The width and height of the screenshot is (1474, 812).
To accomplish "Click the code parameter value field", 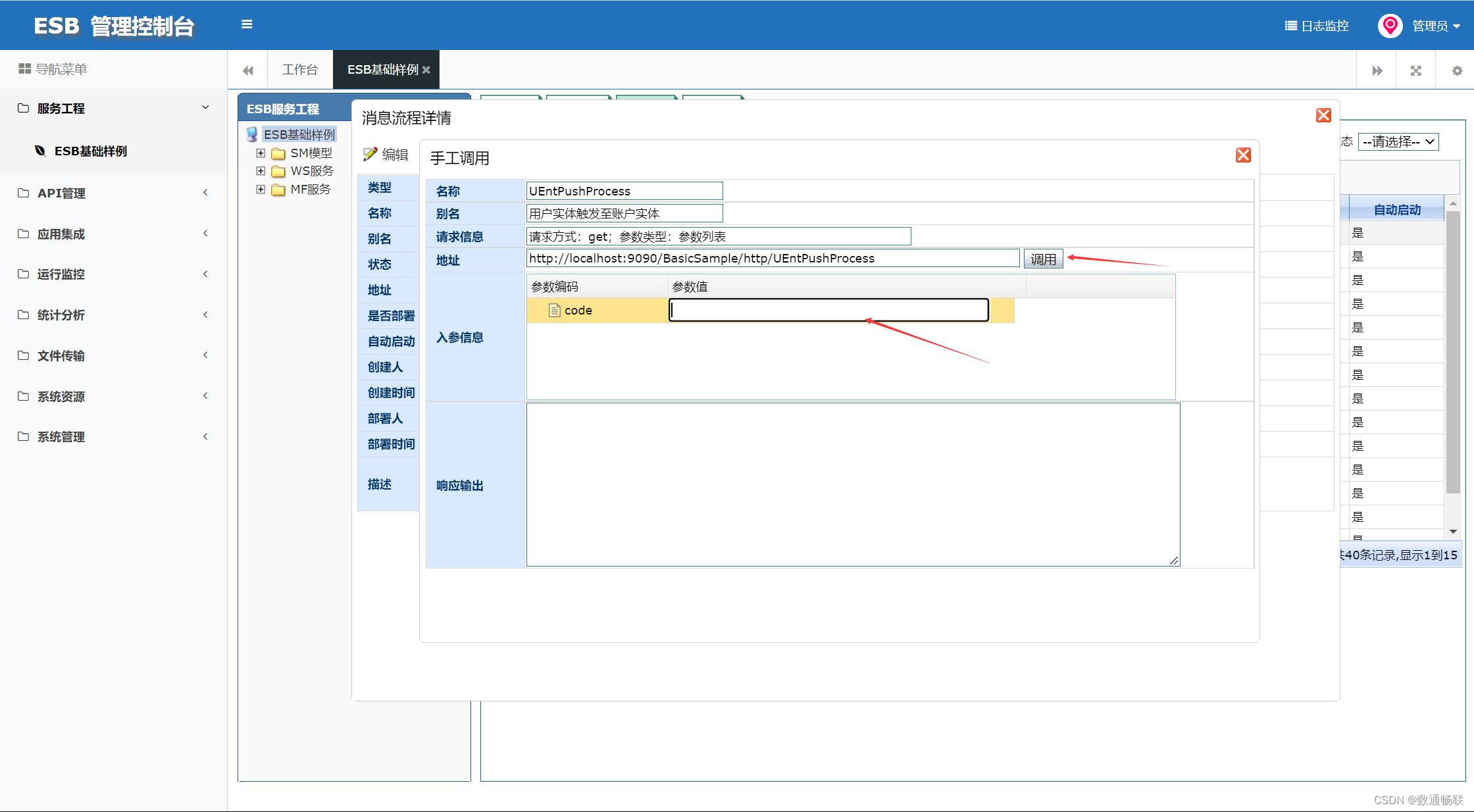I will pos(828,310).
